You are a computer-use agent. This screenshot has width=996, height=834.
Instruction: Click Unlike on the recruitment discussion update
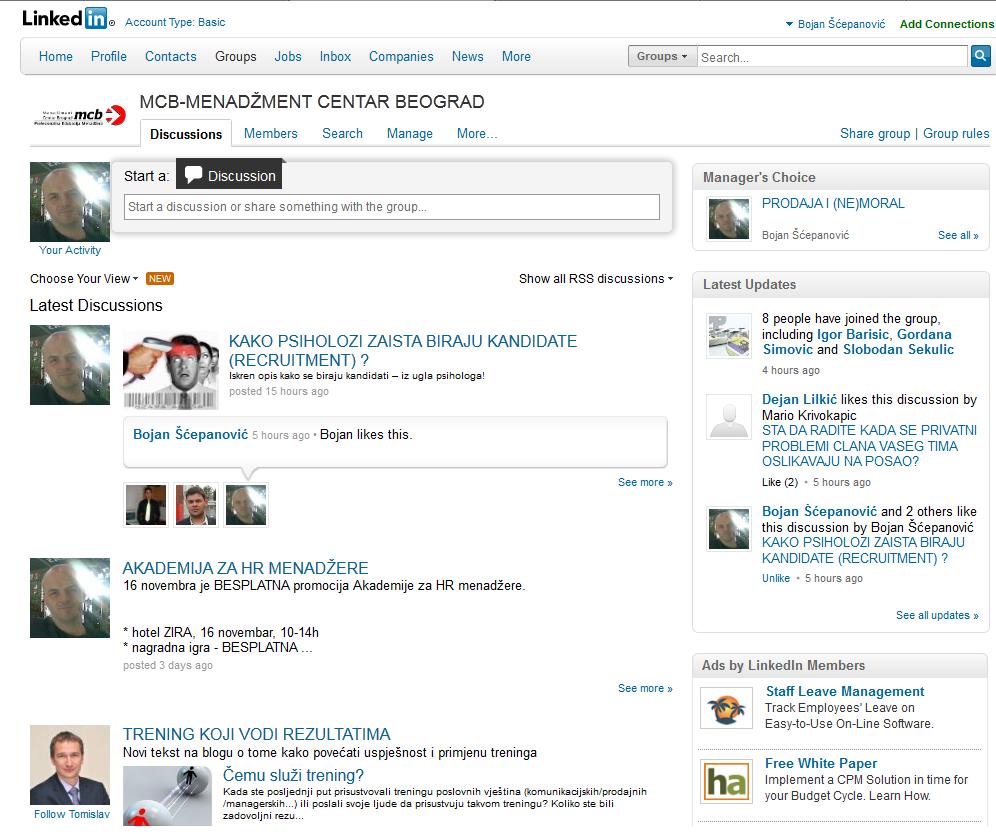click(x=776, y=579)
